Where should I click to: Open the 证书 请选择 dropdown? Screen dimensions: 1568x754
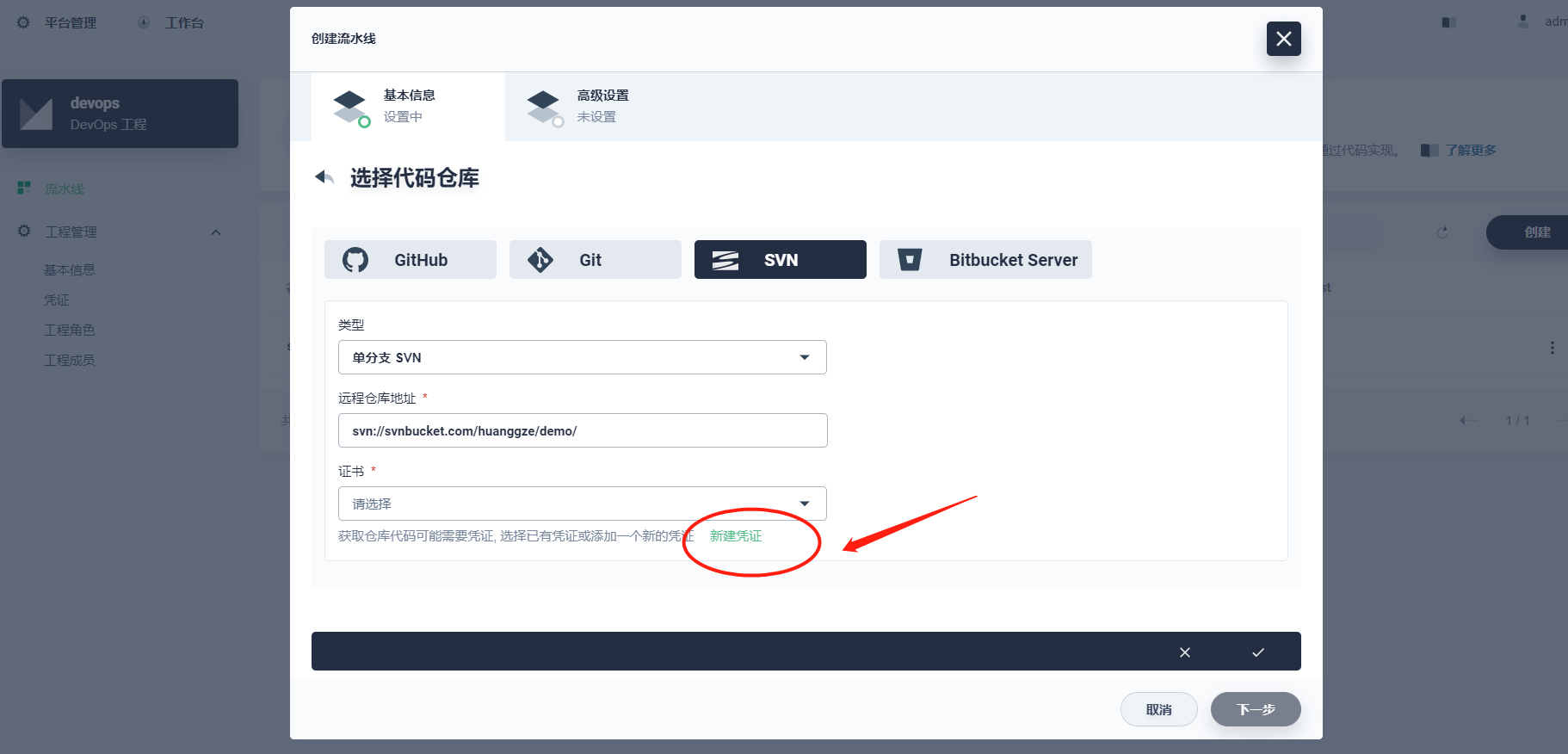coord(583,504)
